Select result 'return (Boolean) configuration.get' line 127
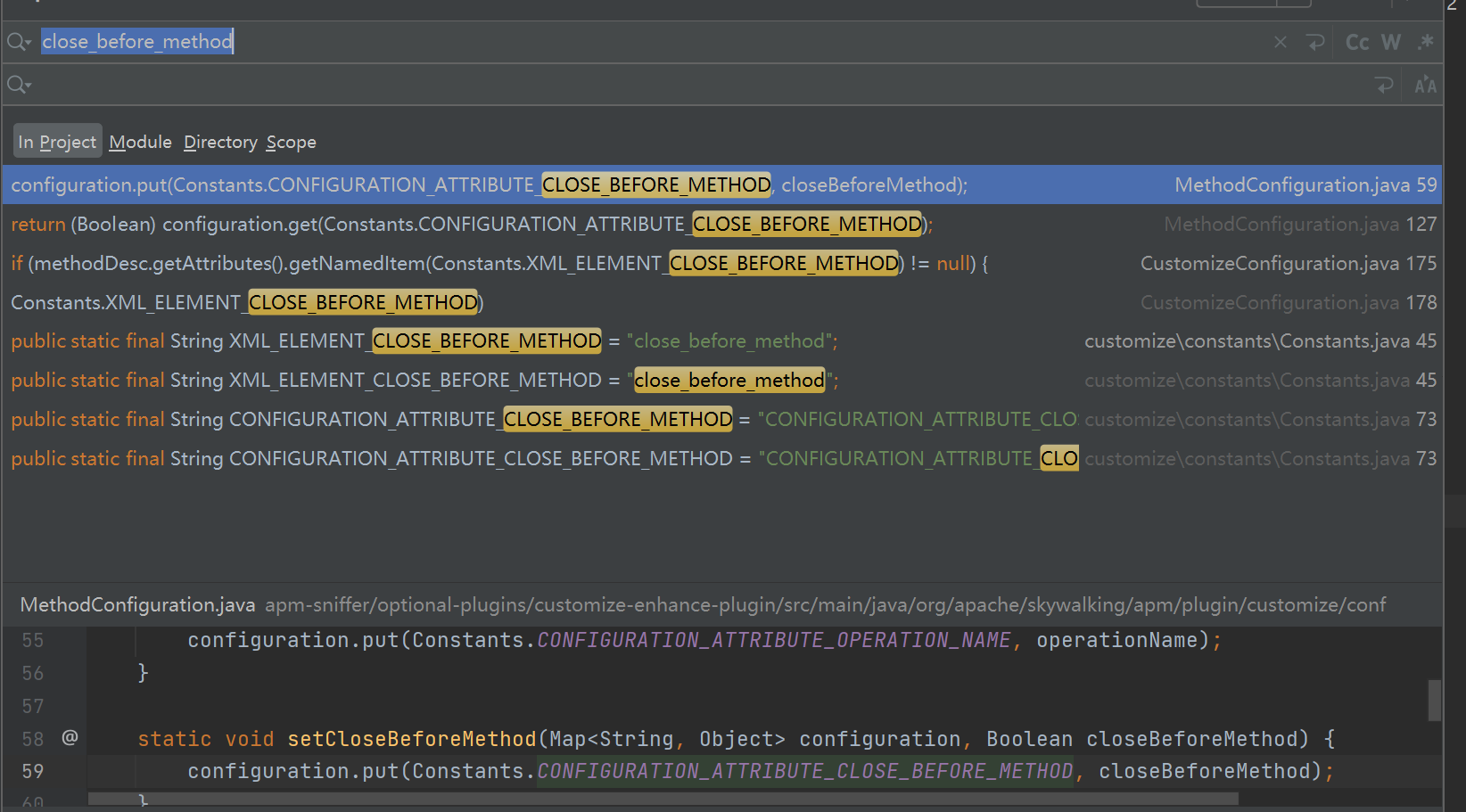Screen dimensions: 1466x812 (721, 224)
